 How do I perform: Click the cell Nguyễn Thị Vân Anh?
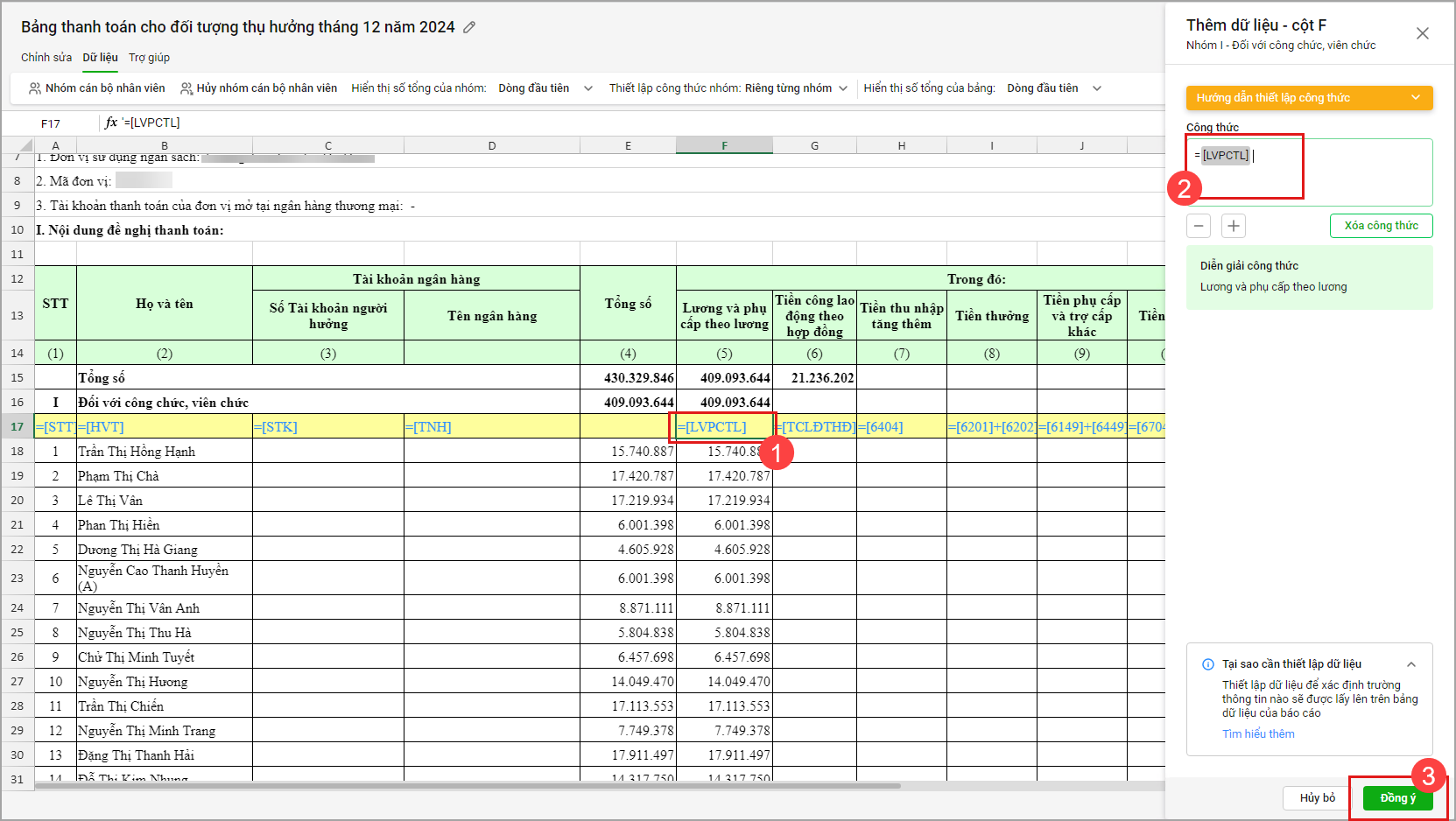(165, 608)
